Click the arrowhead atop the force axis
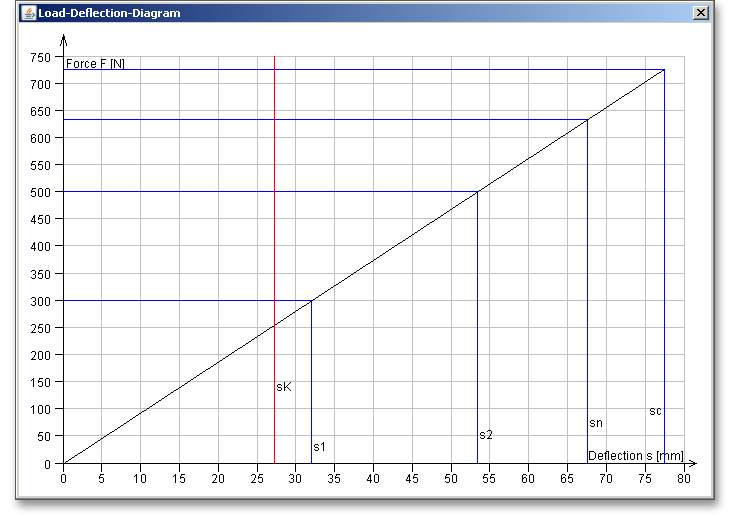Screen dimensions: 730x515 coord(64,40)
